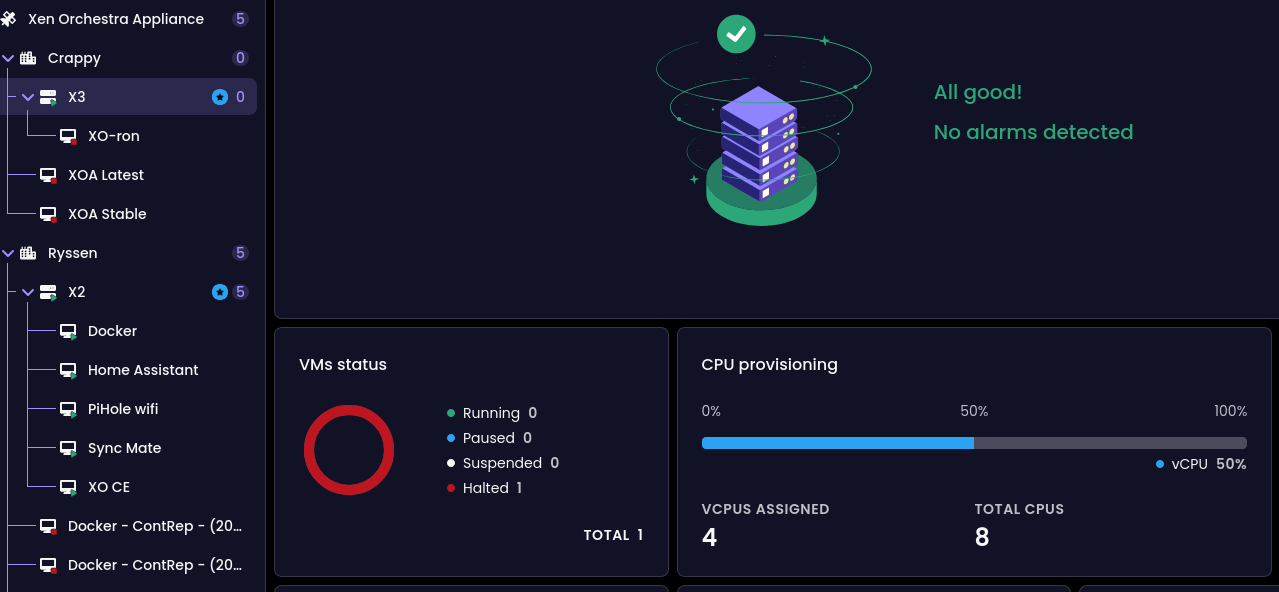Click the green checkmark above server illustration

[x=736, y=34]
